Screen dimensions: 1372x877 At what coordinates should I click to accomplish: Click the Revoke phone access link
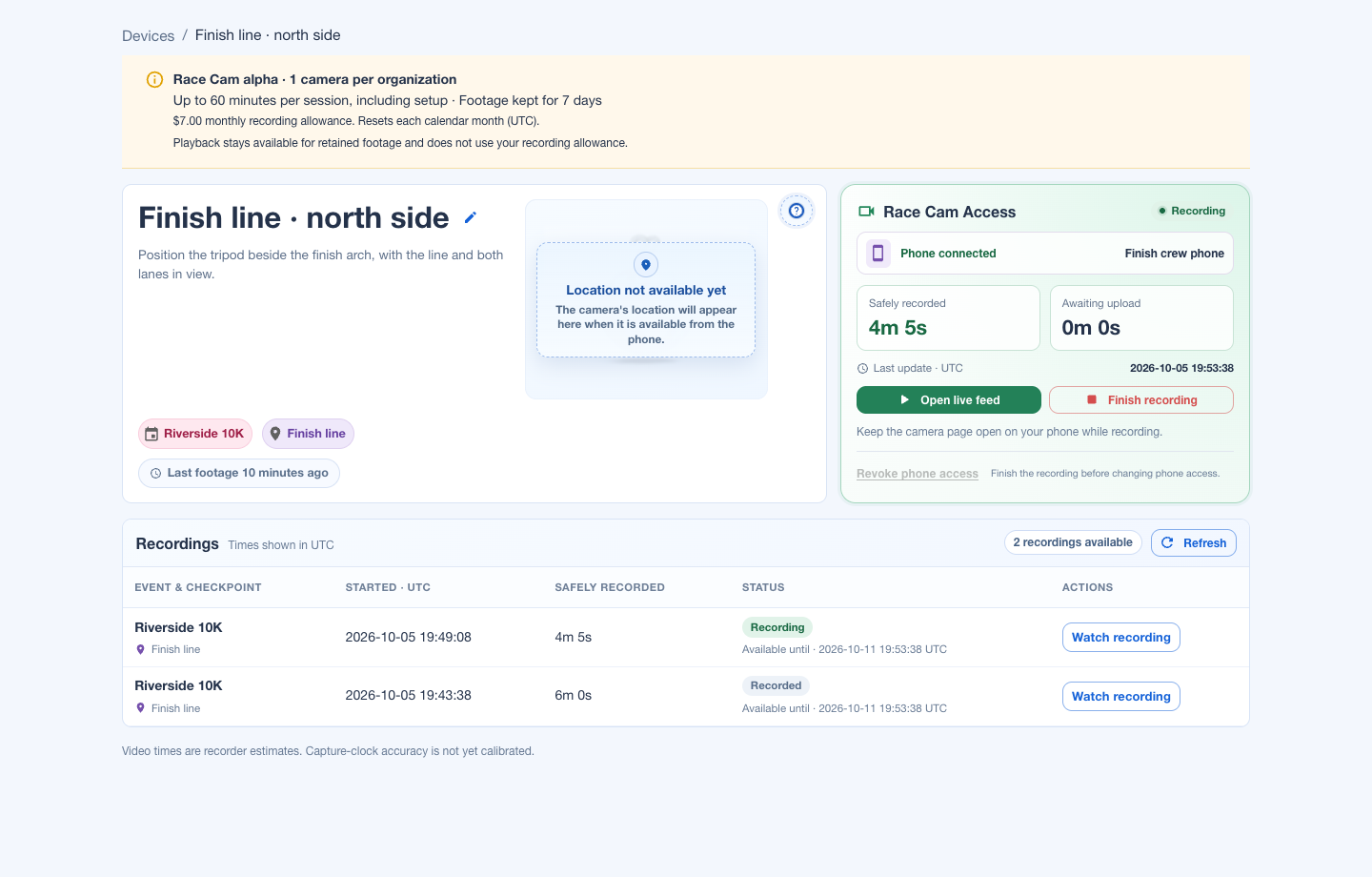[x=918, y=474]
